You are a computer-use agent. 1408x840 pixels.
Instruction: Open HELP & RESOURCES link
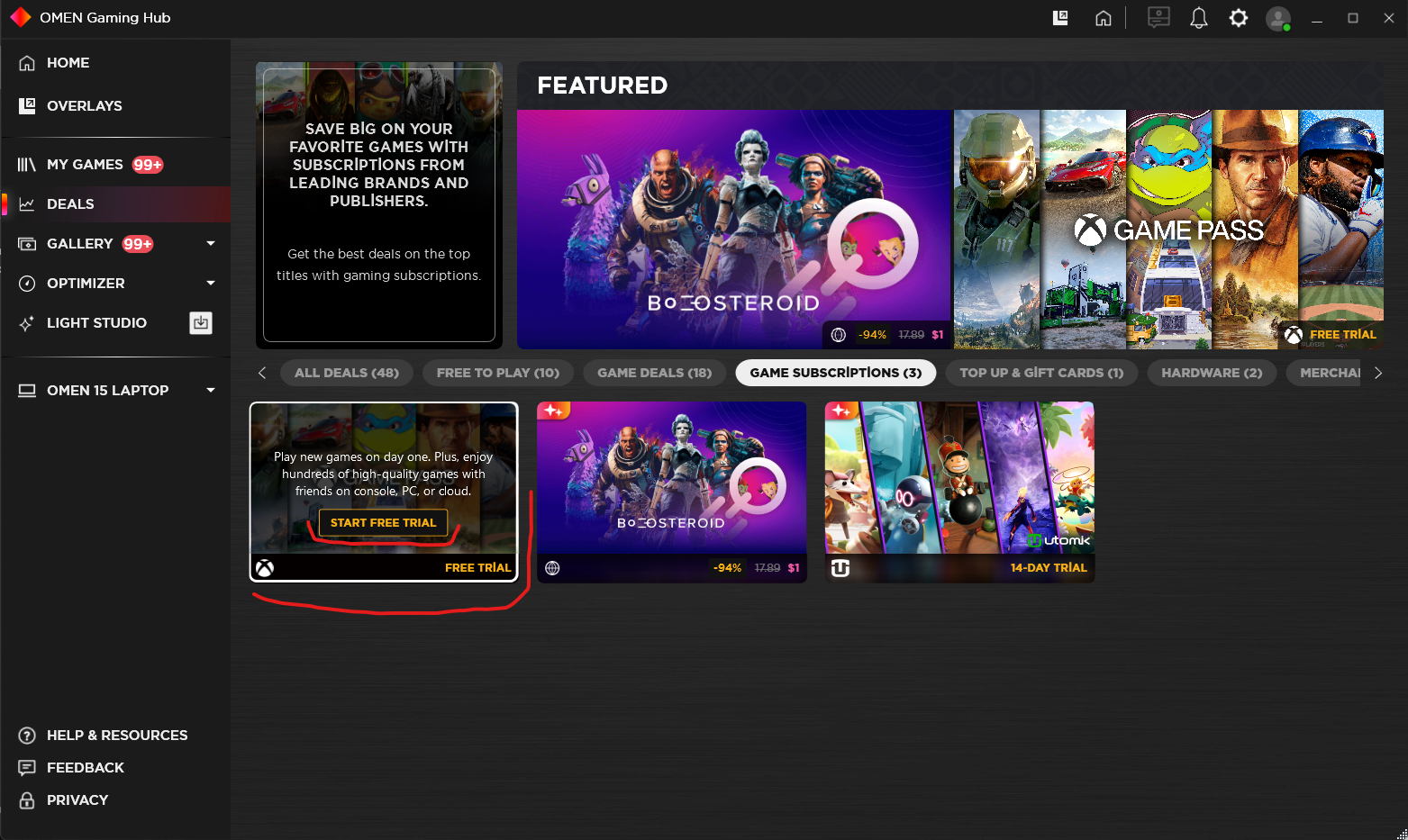[x=117, y=736]
